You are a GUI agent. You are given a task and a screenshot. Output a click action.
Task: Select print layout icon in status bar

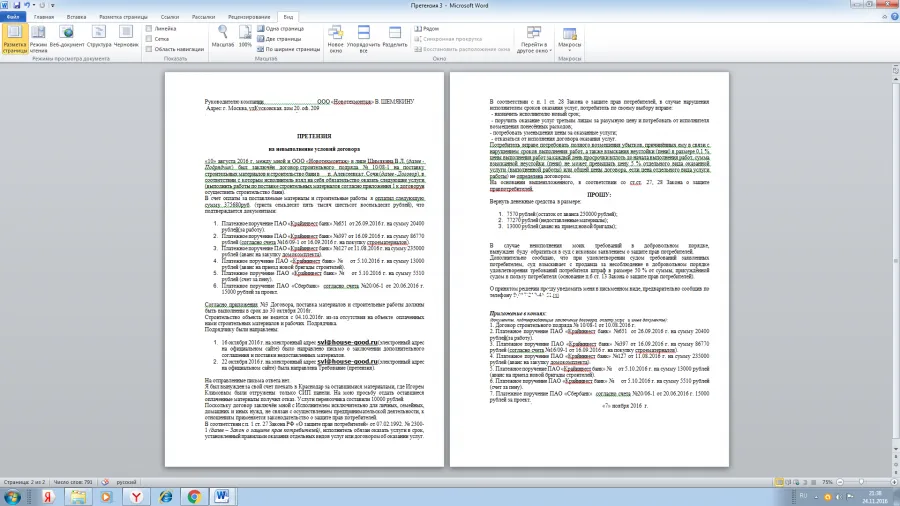point(779,482)
